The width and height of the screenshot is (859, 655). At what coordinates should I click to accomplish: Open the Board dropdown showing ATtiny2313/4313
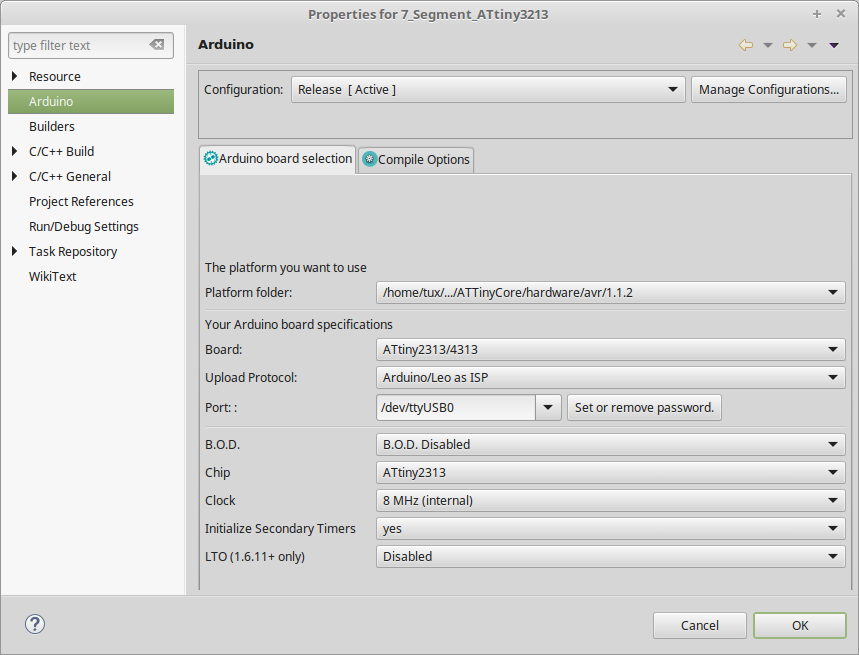coord(610,350)
